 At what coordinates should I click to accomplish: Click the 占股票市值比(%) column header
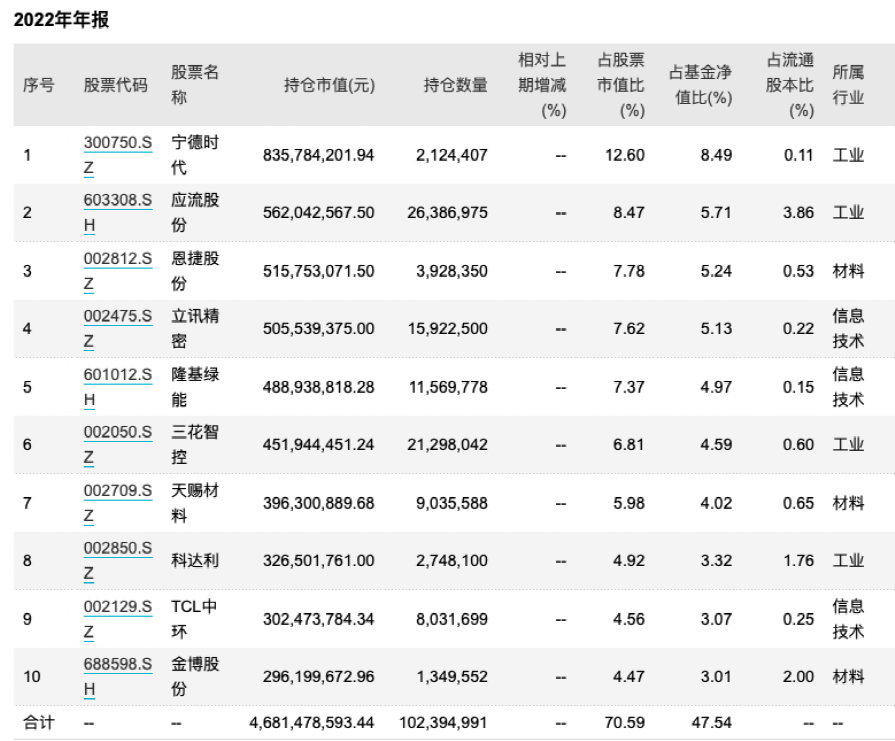click(x=620, y=85)
